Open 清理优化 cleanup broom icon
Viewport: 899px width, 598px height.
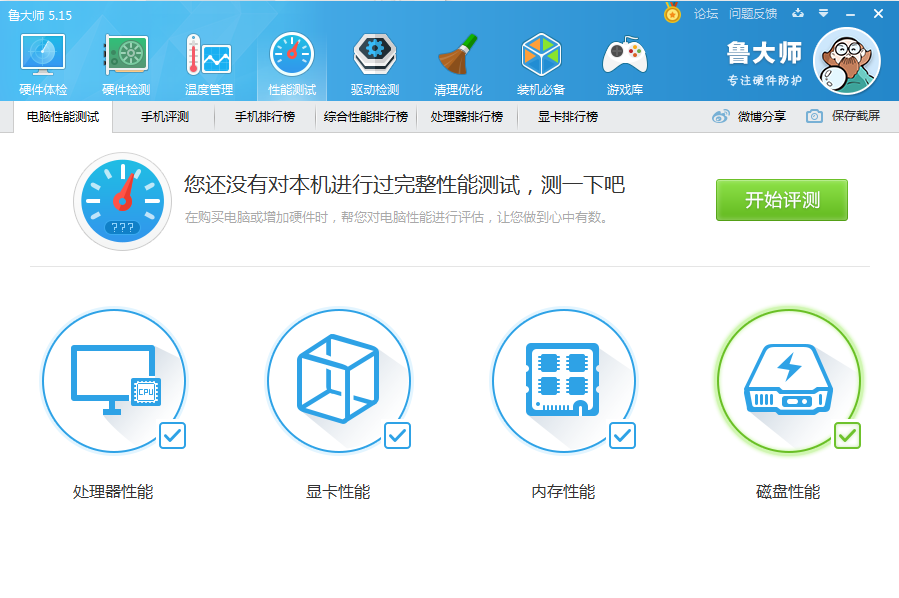pyautogui.click(x=458, y=64)
